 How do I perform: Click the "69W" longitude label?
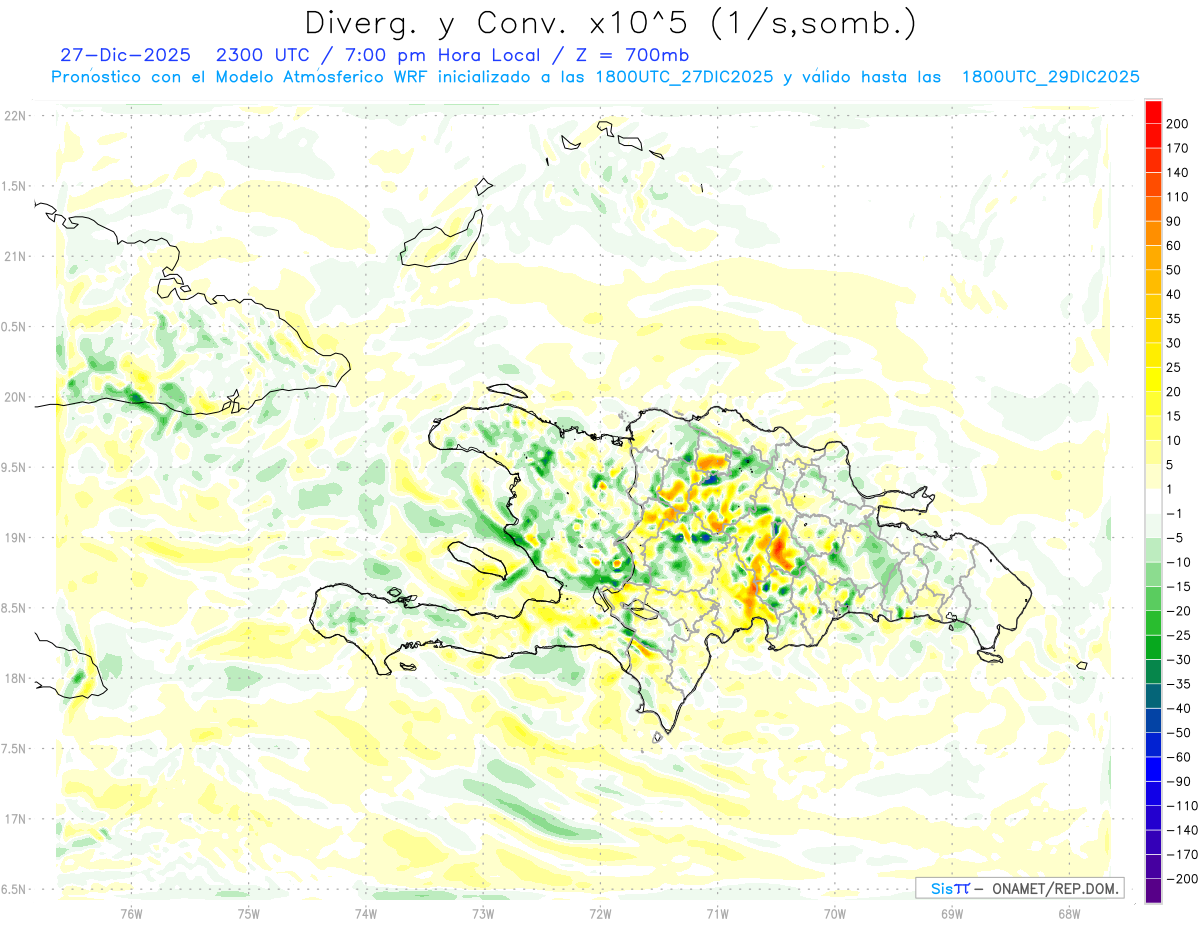tap(952, 913)
